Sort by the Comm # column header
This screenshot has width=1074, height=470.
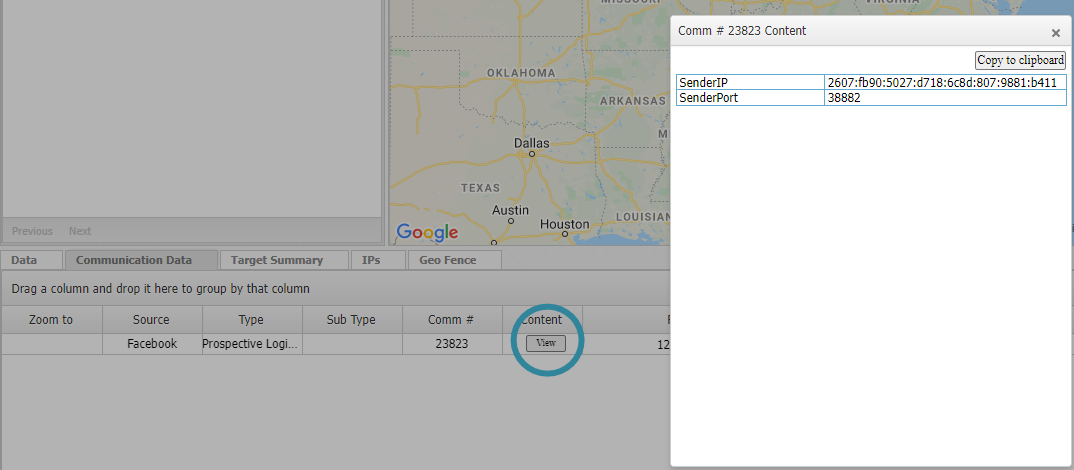(451, 320)
